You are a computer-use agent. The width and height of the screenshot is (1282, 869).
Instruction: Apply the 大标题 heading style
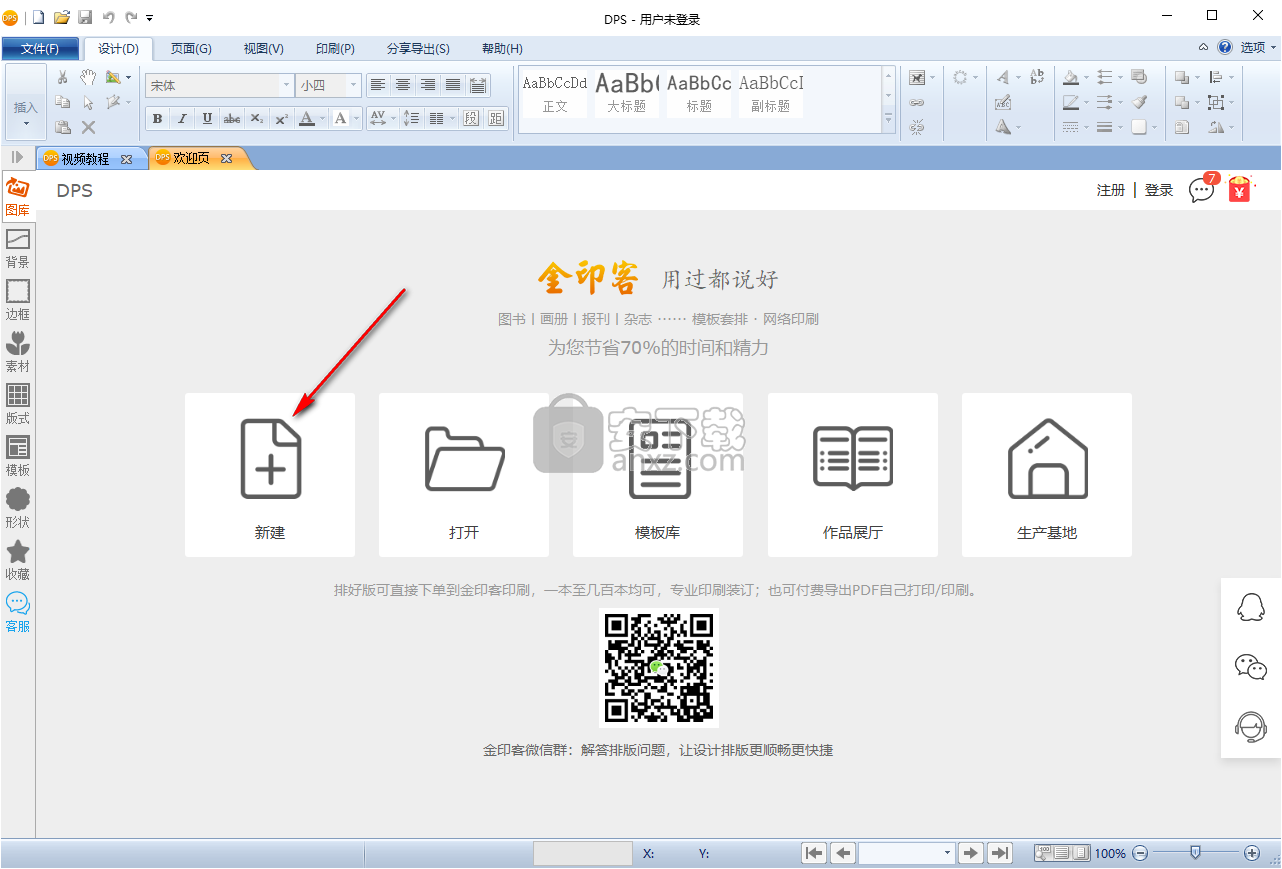pyautogui.click(x=627, y=92)
